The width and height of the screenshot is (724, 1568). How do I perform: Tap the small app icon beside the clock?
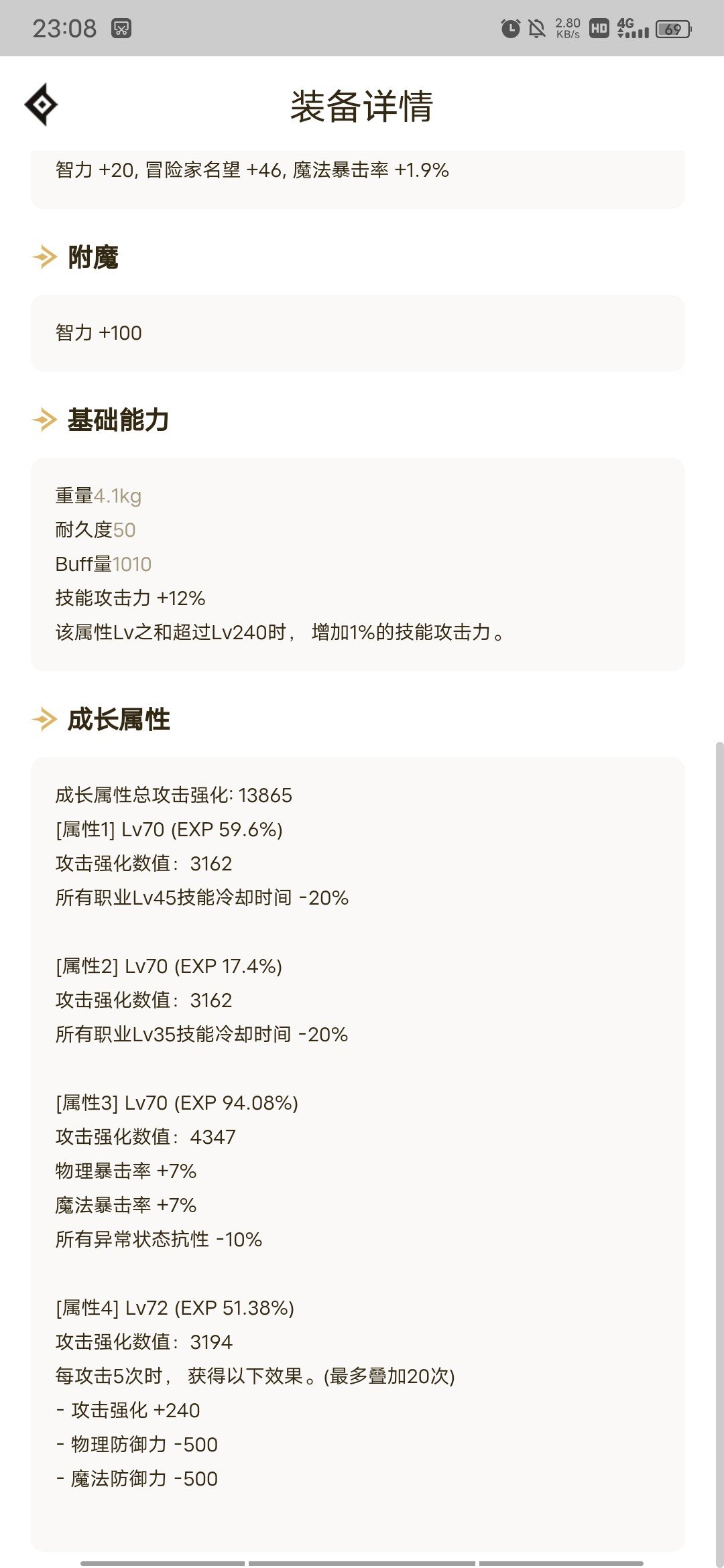click(121, 28)
